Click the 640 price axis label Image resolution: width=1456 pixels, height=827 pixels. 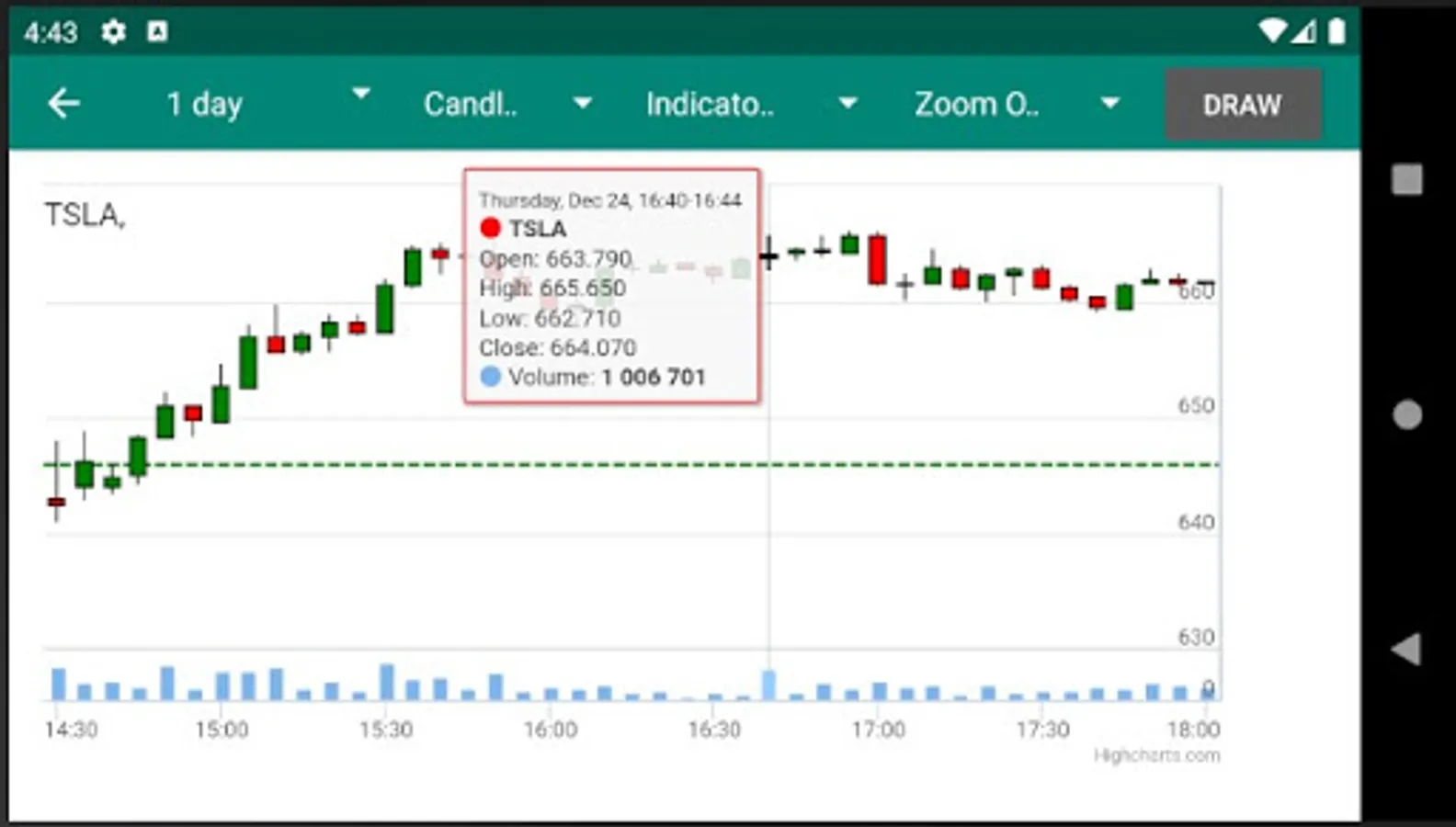click(1196, 522)
